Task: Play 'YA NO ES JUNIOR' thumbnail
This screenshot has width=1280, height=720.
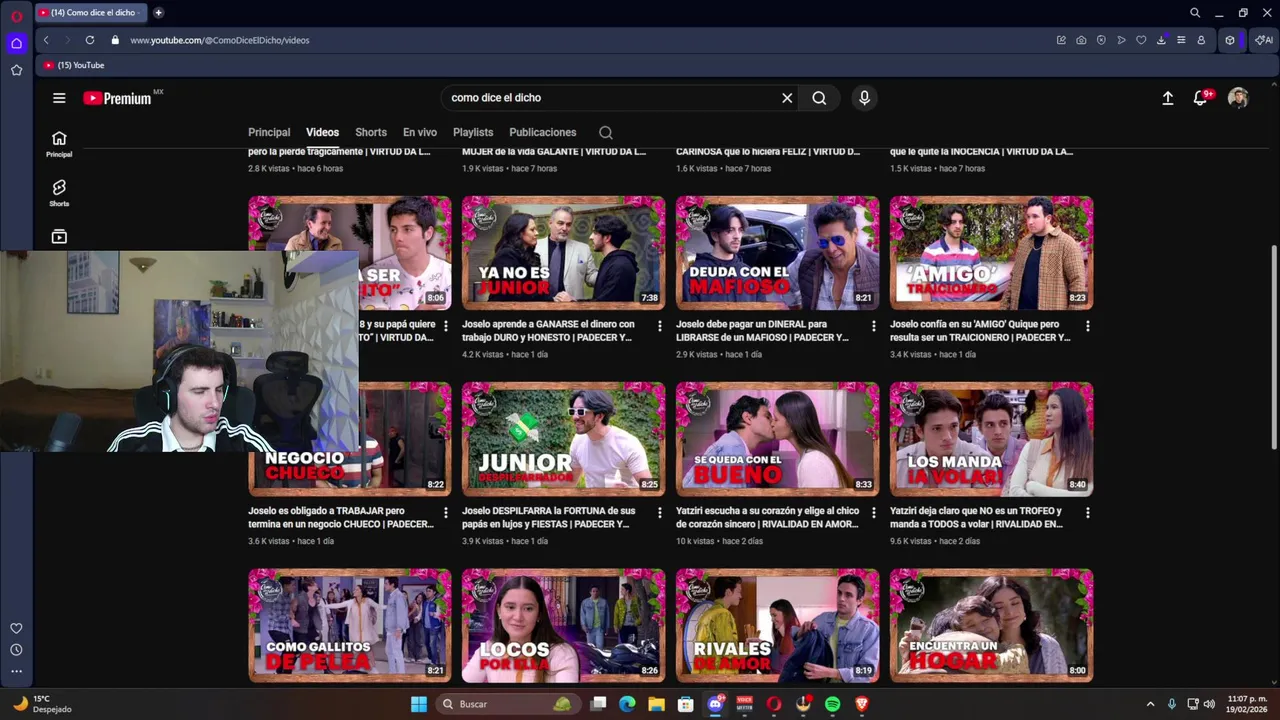Action: 563,253
